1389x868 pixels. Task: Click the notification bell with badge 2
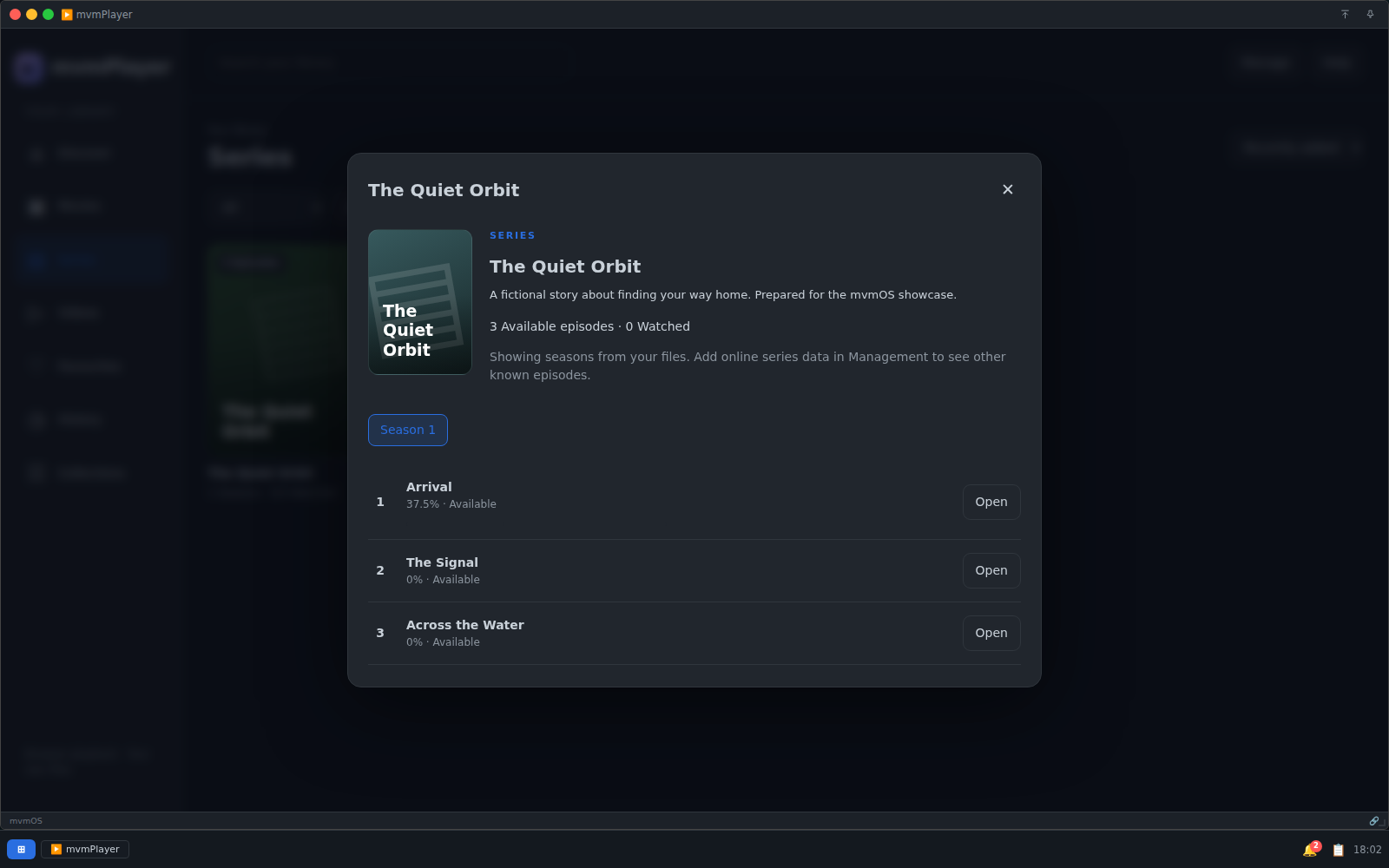tap(1311, 850)
